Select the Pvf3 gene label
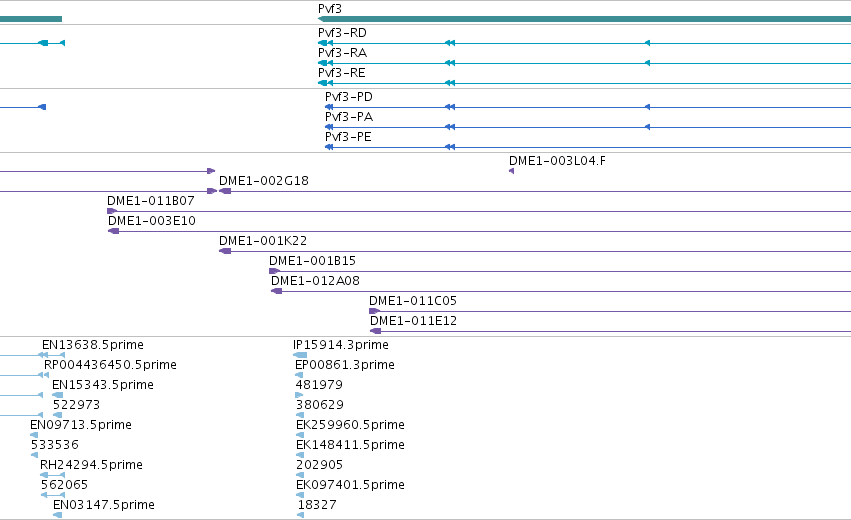The width and height of the screenshot is (851, 520). 330,9
